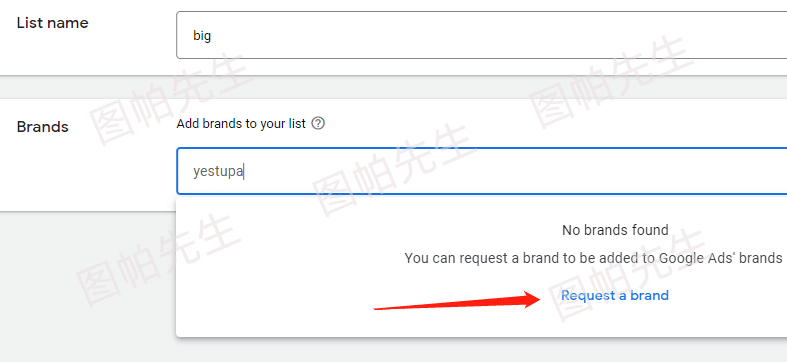
Task: Click the red arrow annotation
Action: coord(457,300)
